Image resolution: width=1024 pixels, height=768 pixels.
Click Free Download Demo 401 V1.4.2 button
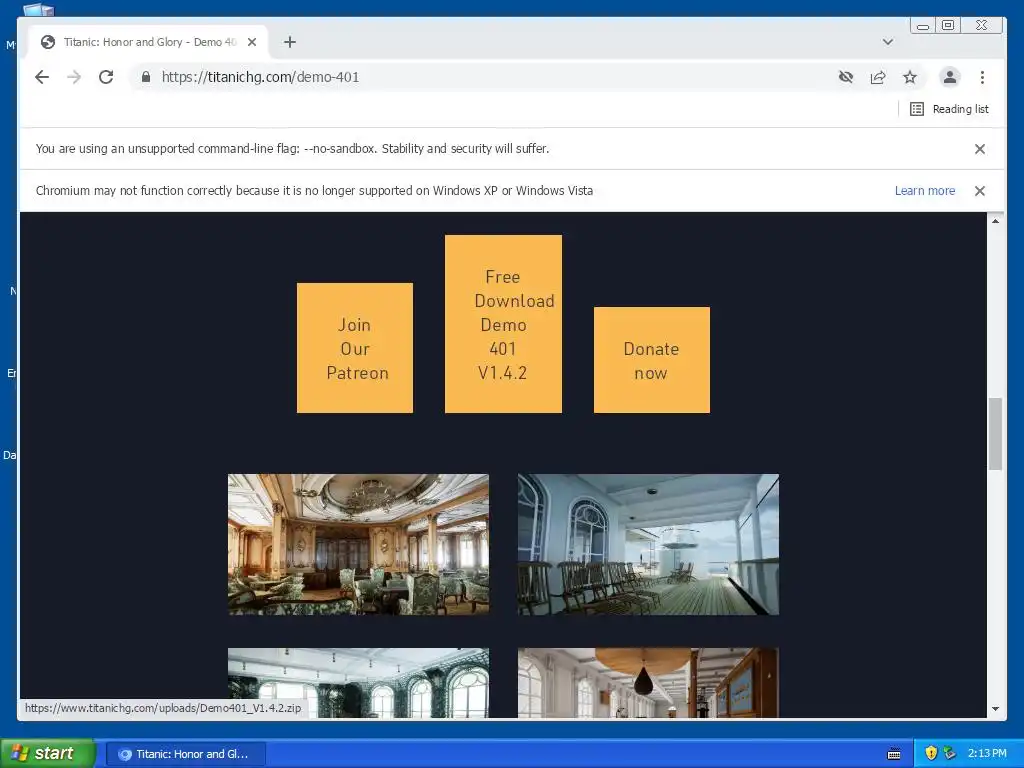[x=503, y=324]
